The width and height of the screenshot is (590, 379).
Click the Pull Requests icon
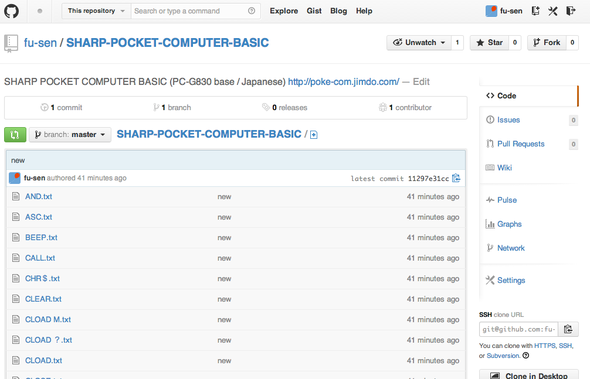pyautogui.click(x=490, y=144)
